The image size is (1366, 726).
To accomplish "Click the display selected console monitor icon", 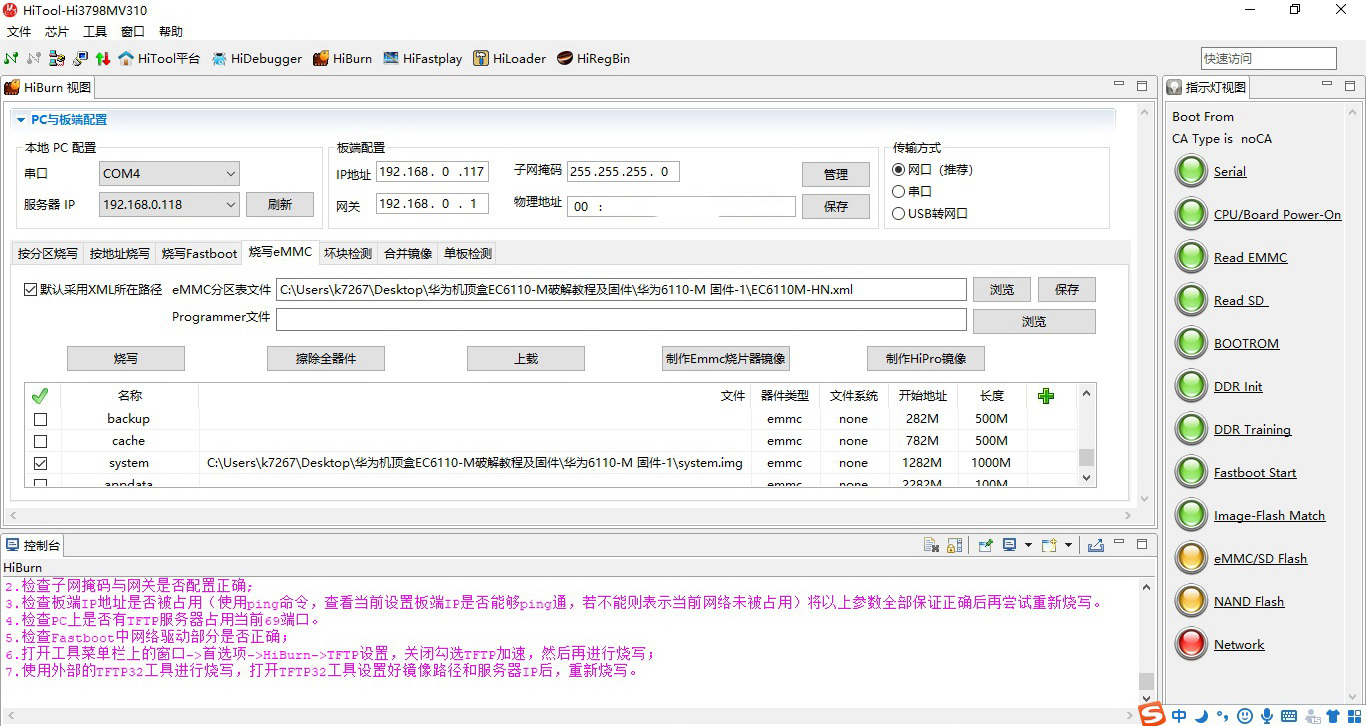I will coord(1009,545).
